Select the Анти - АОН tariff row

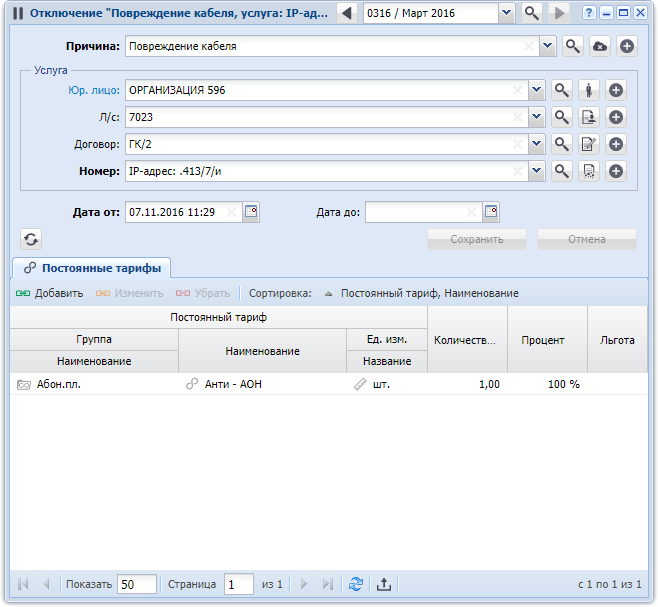pos(329,384)
